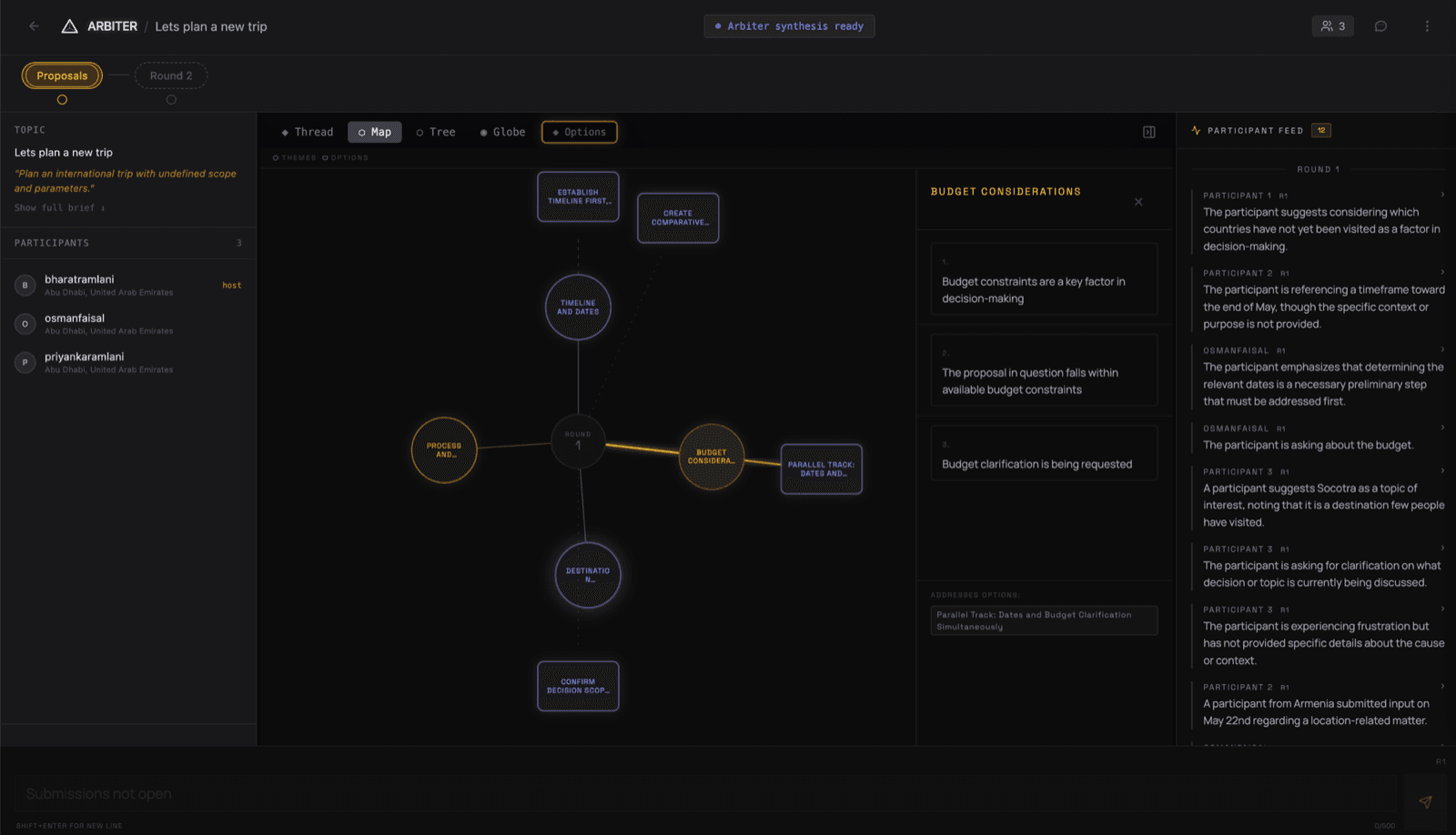The width and height of the screenshot is (1456, 835).
Task: Select Process And node
Action: pos(444,450)
